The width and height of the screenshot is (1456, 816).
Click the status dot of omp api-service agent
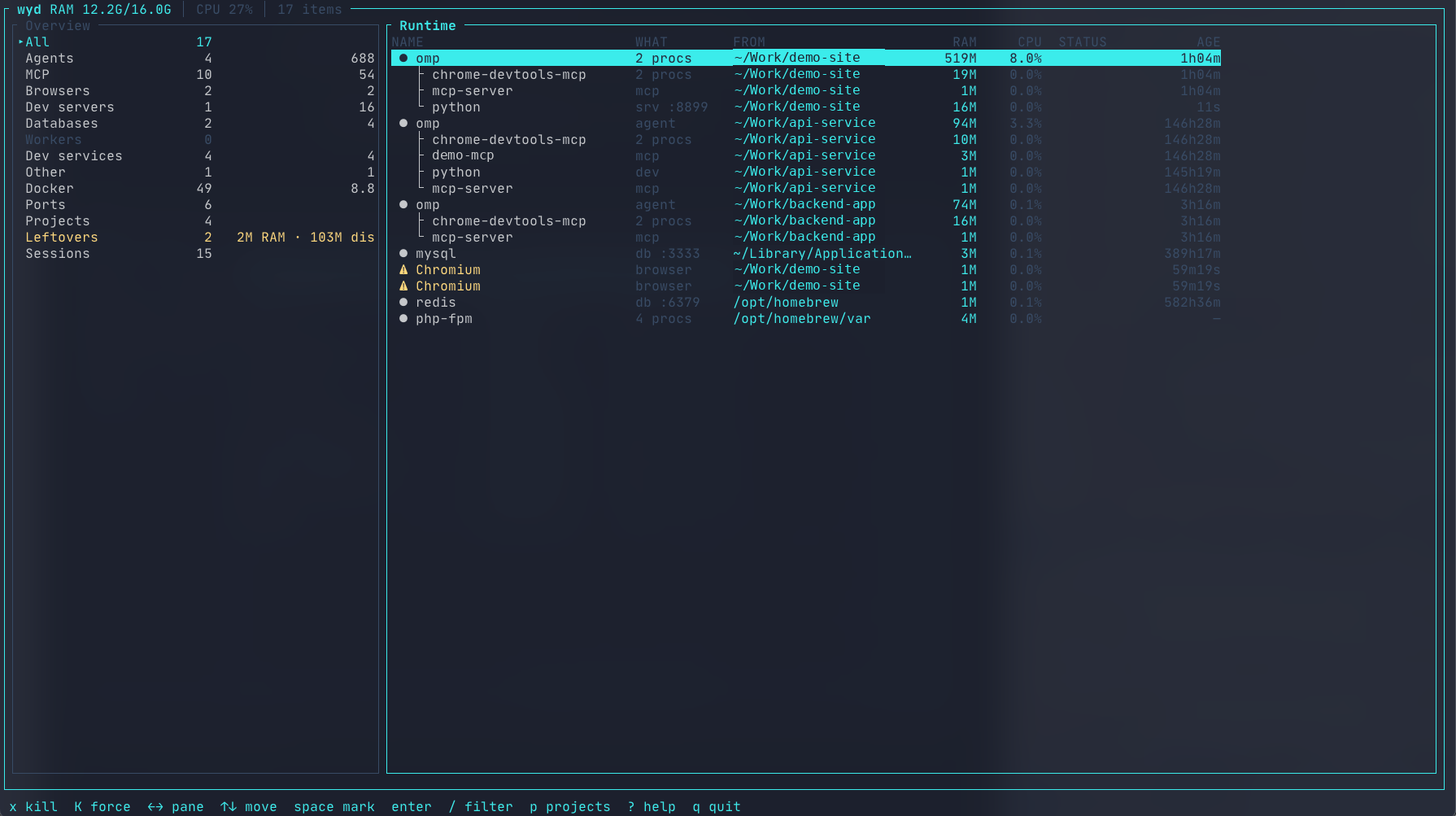[x=403, y=123]
